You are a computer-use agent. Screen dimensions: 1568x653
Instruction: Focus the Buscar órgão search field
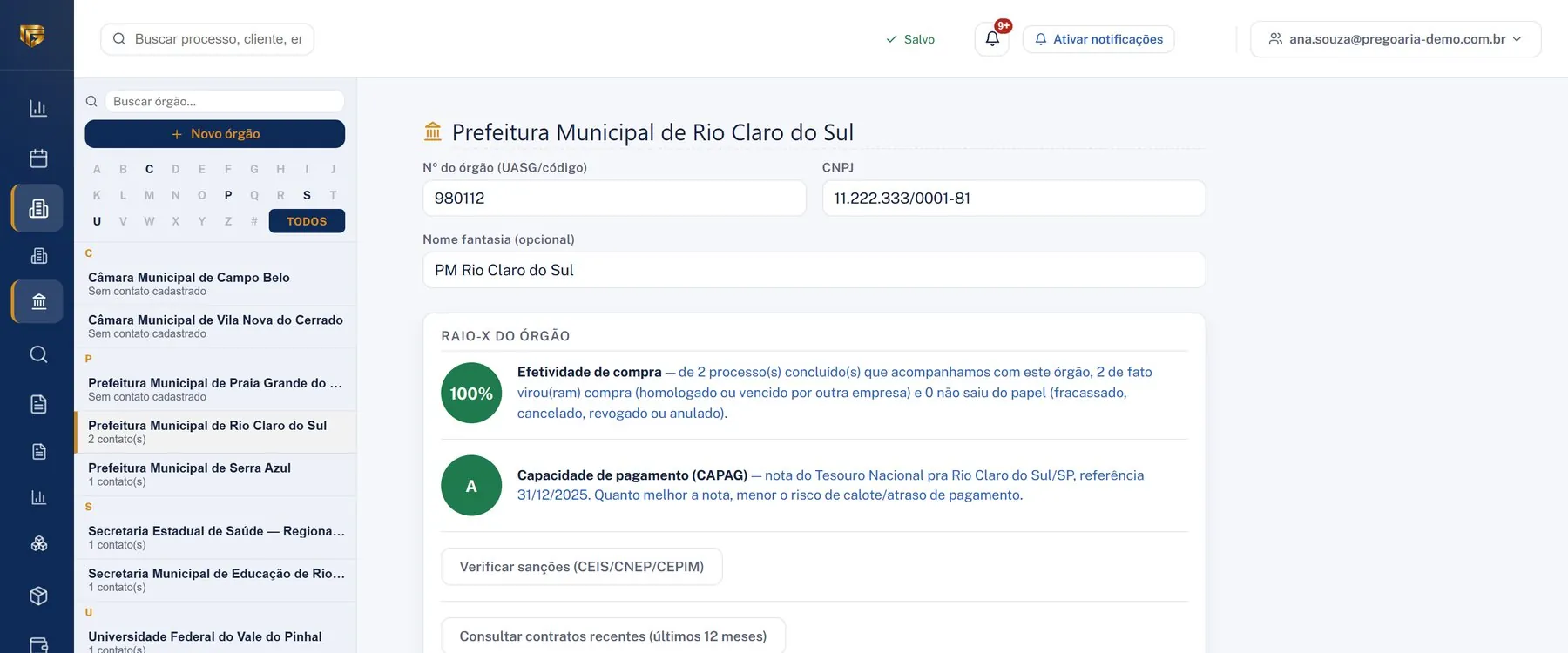click(x=225, y=101)
